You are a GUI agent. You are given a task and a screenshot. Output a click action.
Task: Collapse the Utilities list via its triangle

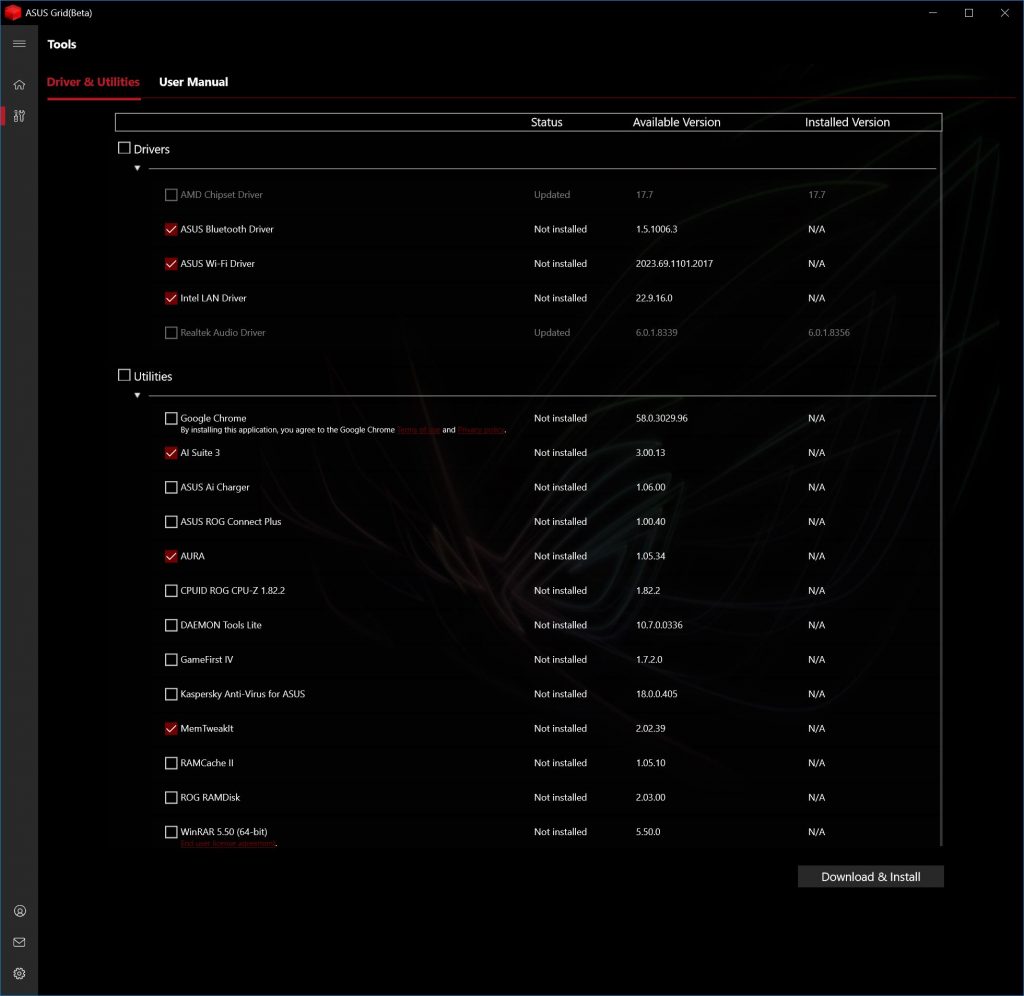137,395
